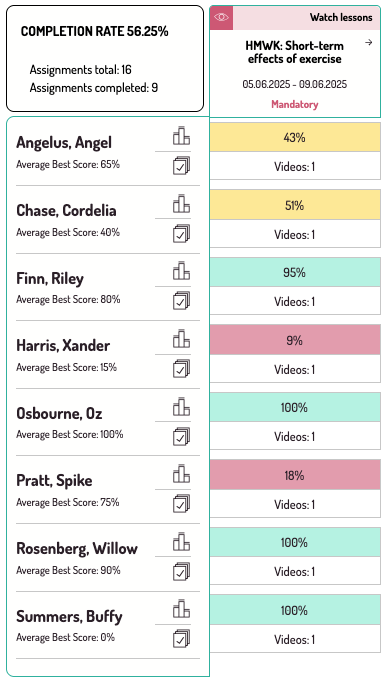The width and height of the screenshot is (392, 686).
Task: Open checklist icon for Angelus, Angel
Action: pyautogui.click(x=181, y=166)
